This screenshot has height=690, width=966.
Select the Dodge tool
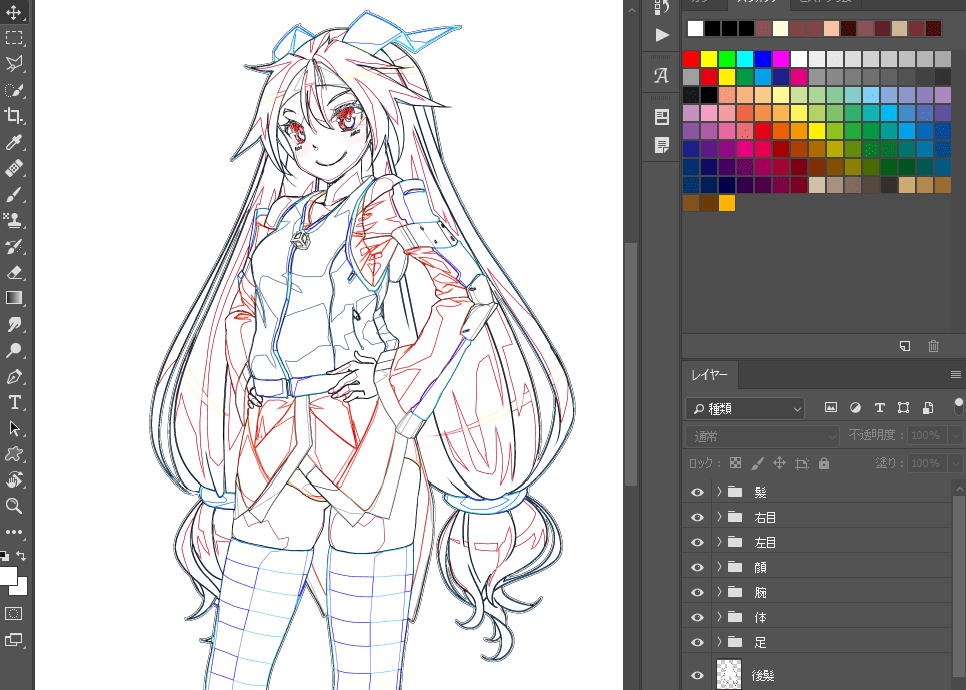coord(14,351)
